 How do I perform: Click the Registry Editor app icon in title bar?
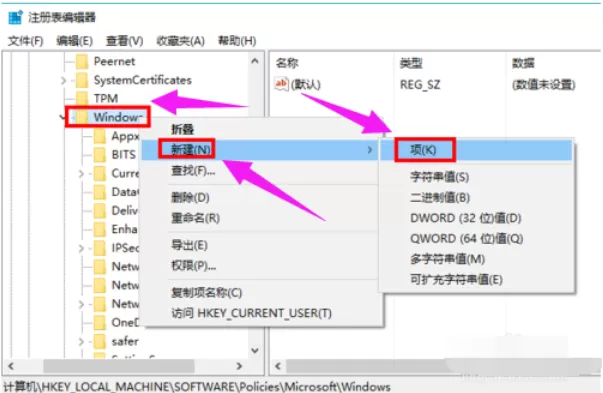pyautogui.click(x=15, y=17)
